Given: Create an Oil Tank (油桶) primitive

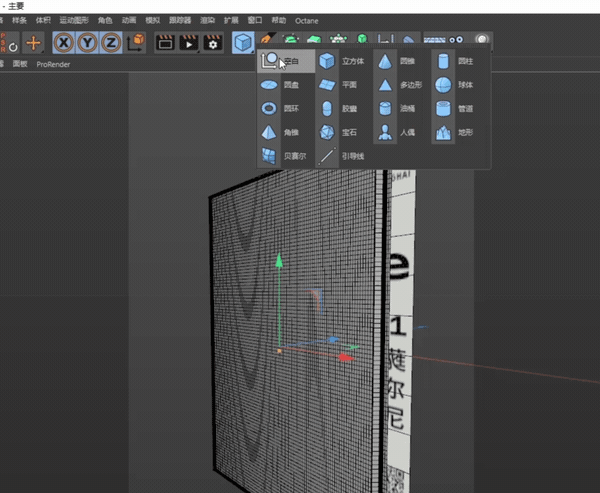Looking at the screenshot, I should [398, 108].
